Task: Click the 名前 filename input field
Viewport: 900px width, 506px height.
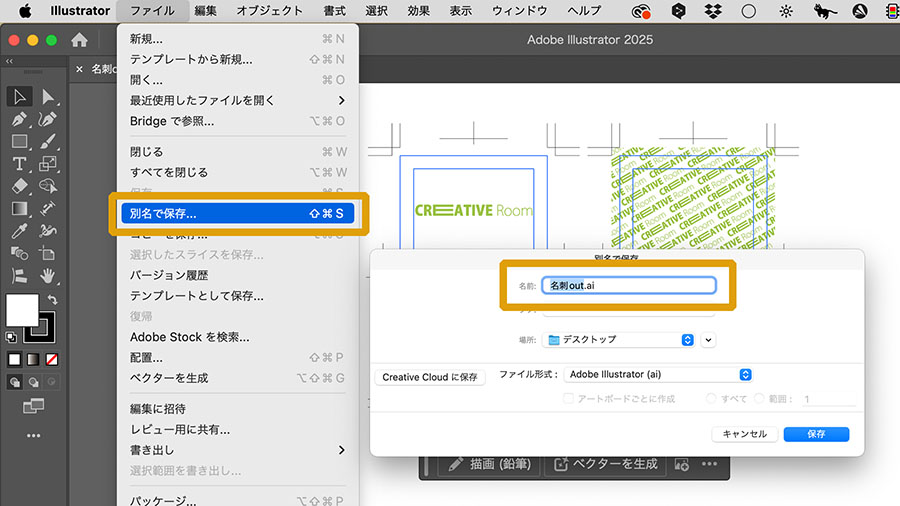Action: tap(629, 285)
